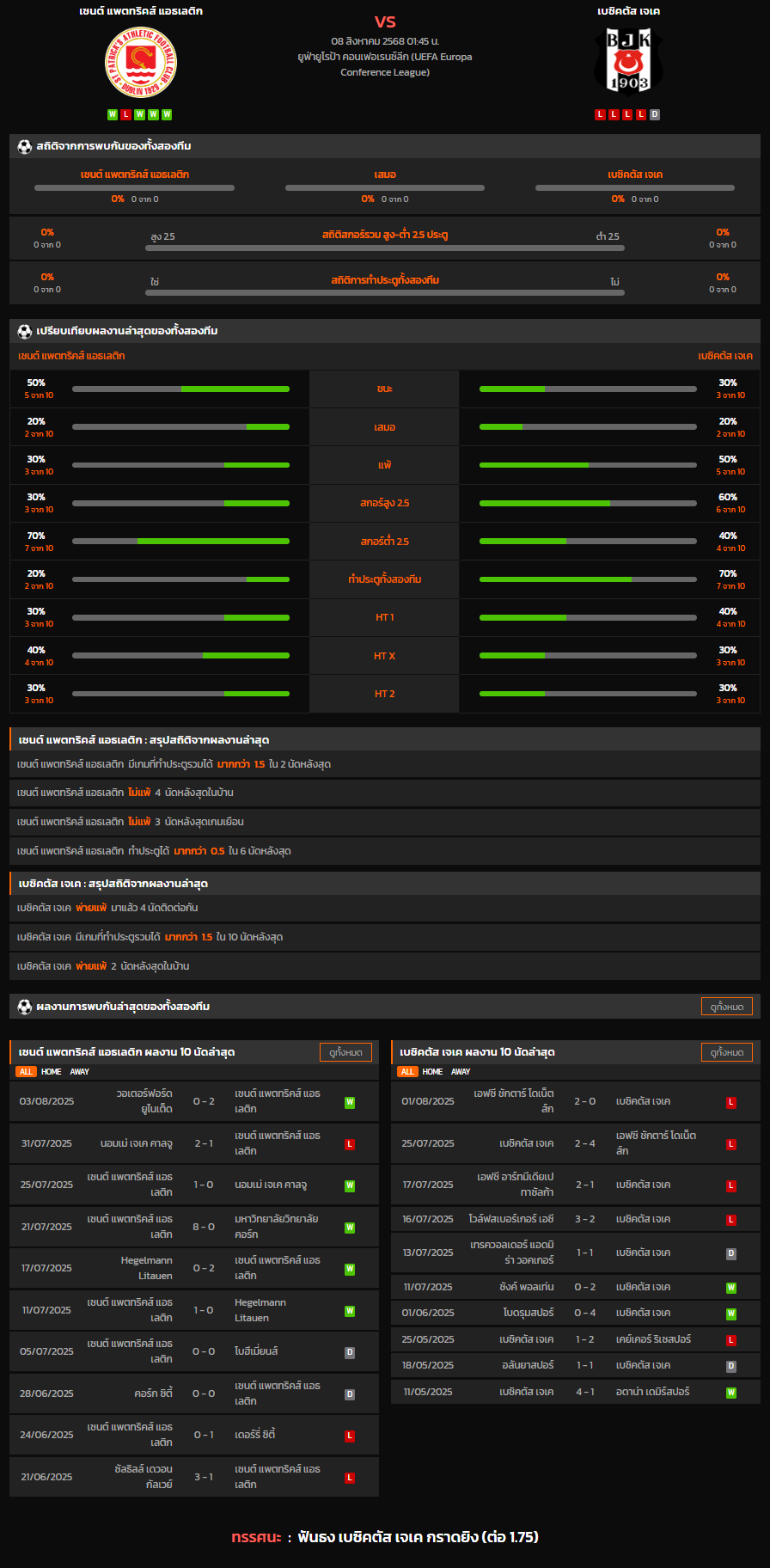The image size is (770, 1568).
Task: Click the W result badge on the 03/08/2025 row
Action: tap(350, 1102)
